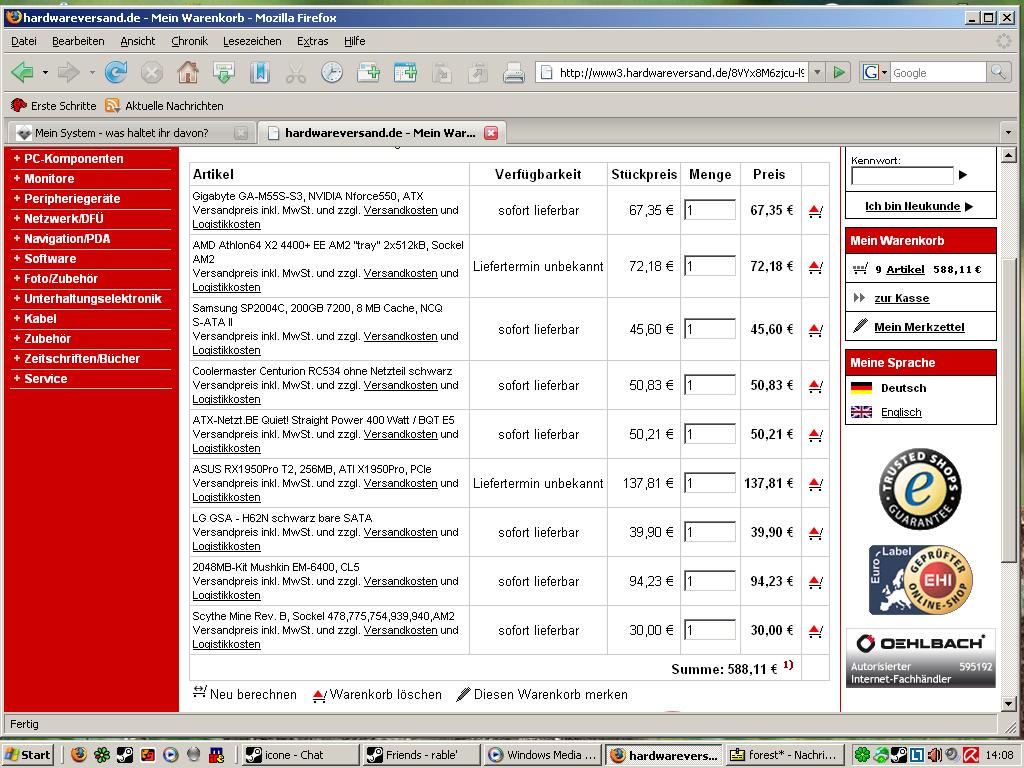Image resolution: width=1024 pixels, height=768 pixels.
Task: Click the Windows Start button
Action: click(x=28, y=755)
